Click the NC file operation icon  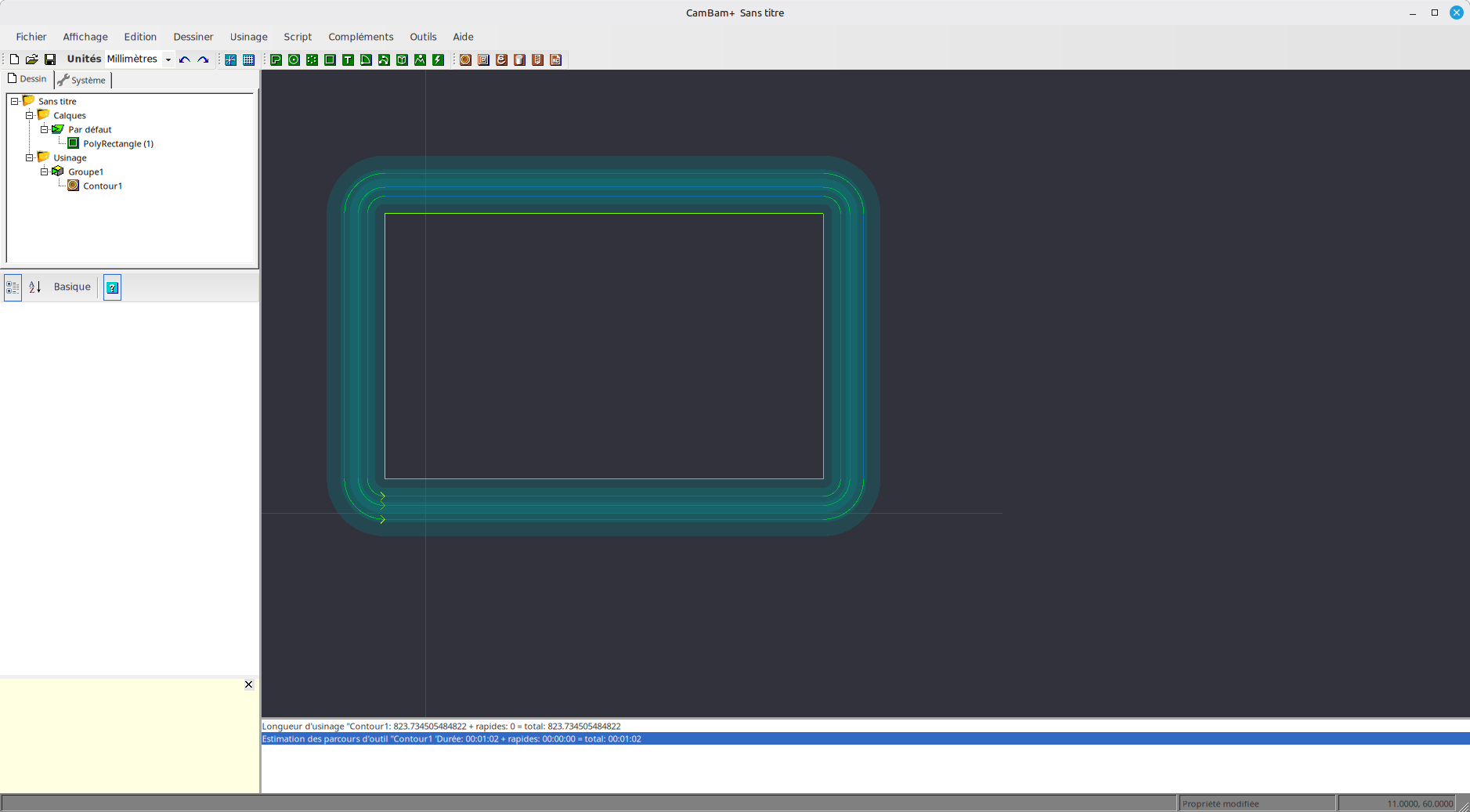pyautogui.click(x=555, y=60)
